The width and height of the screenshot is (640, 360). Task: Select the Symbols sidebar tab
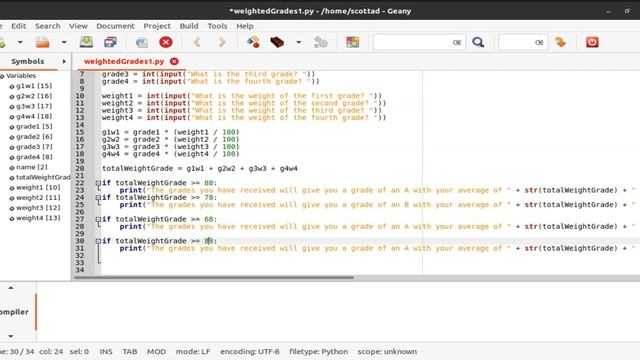[x=27, y=61]
